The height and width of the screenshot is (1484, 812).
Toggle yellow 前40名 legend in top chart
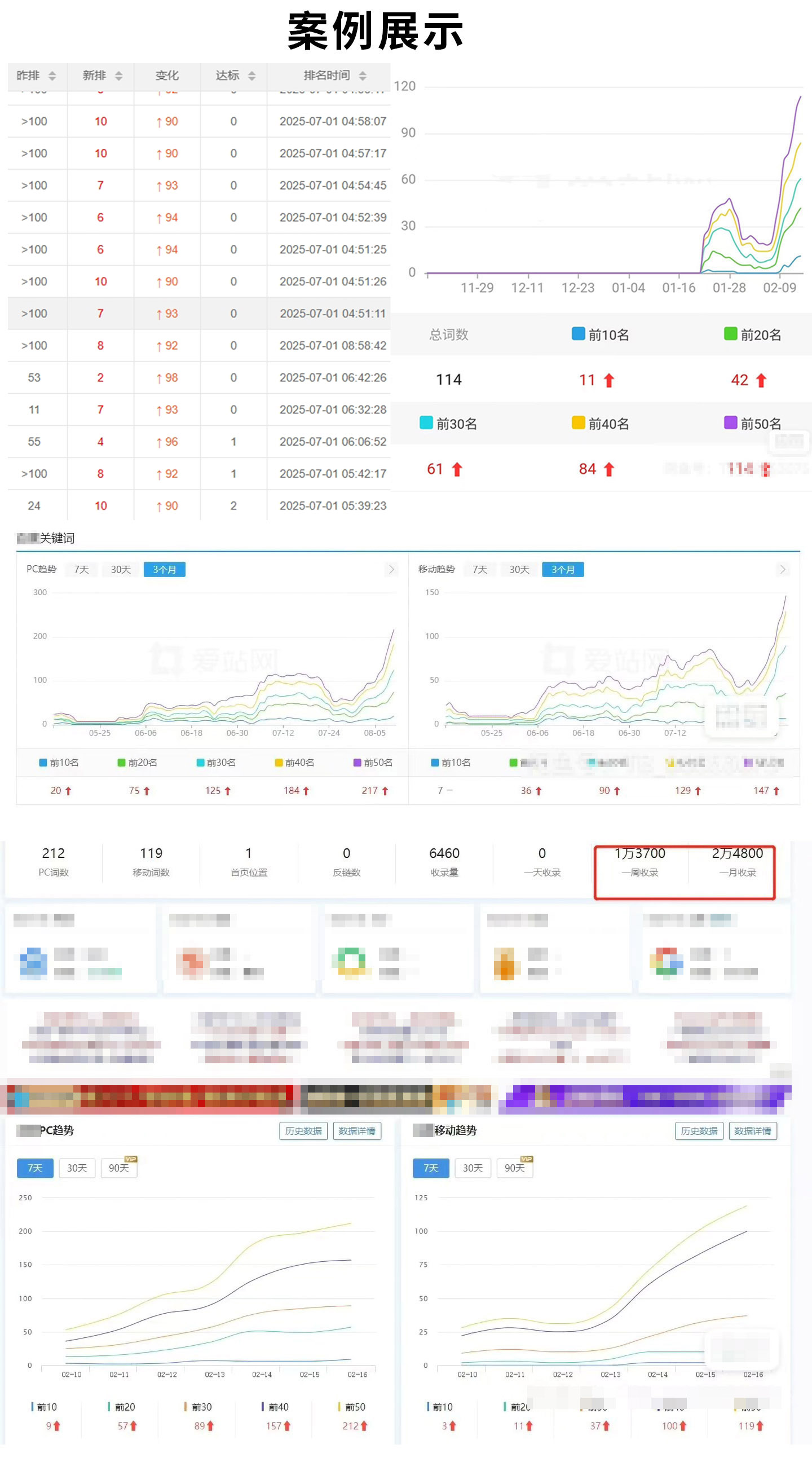(600, 424)
